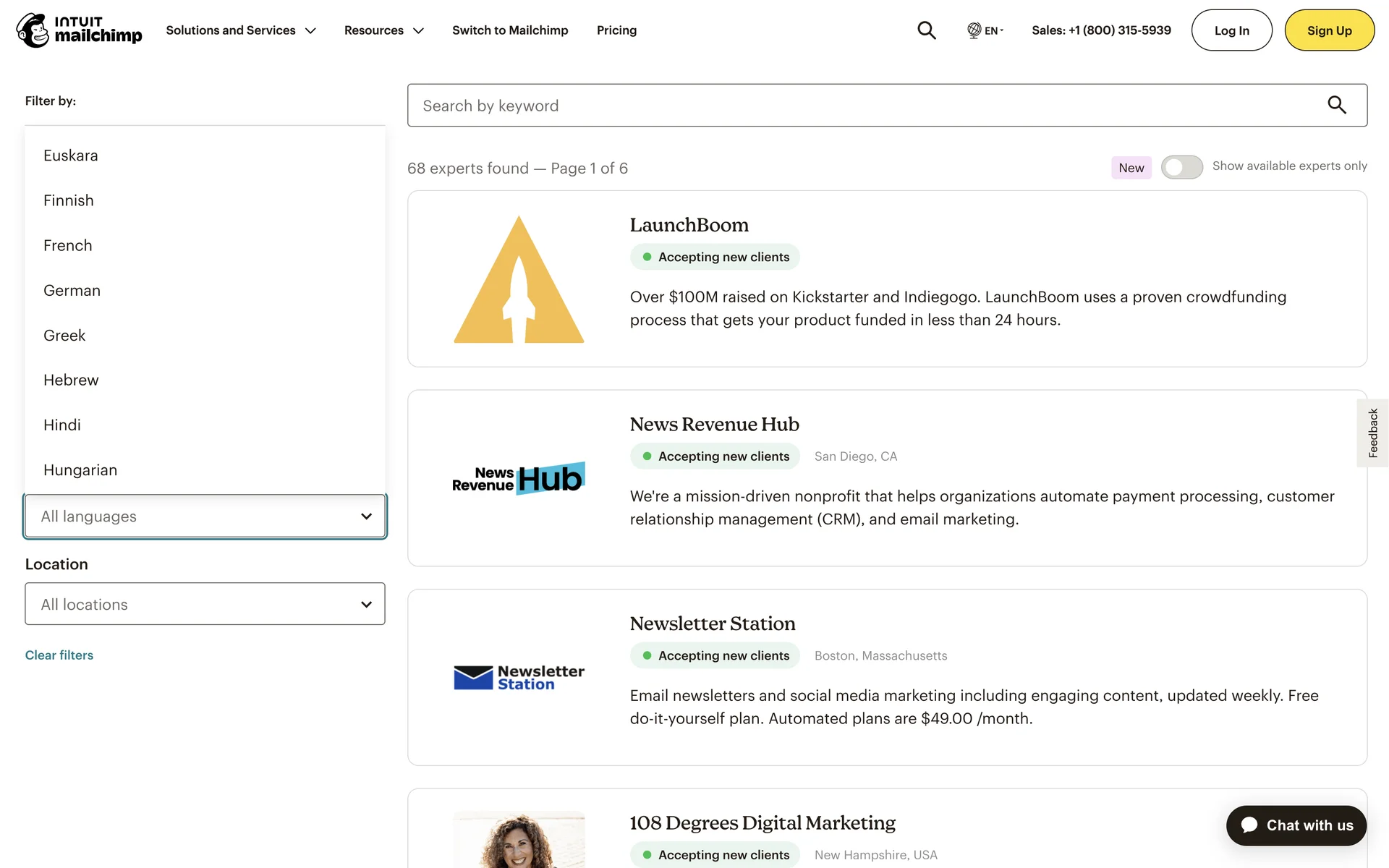Expand Solutions and Services menu

(x=241, y=30)
